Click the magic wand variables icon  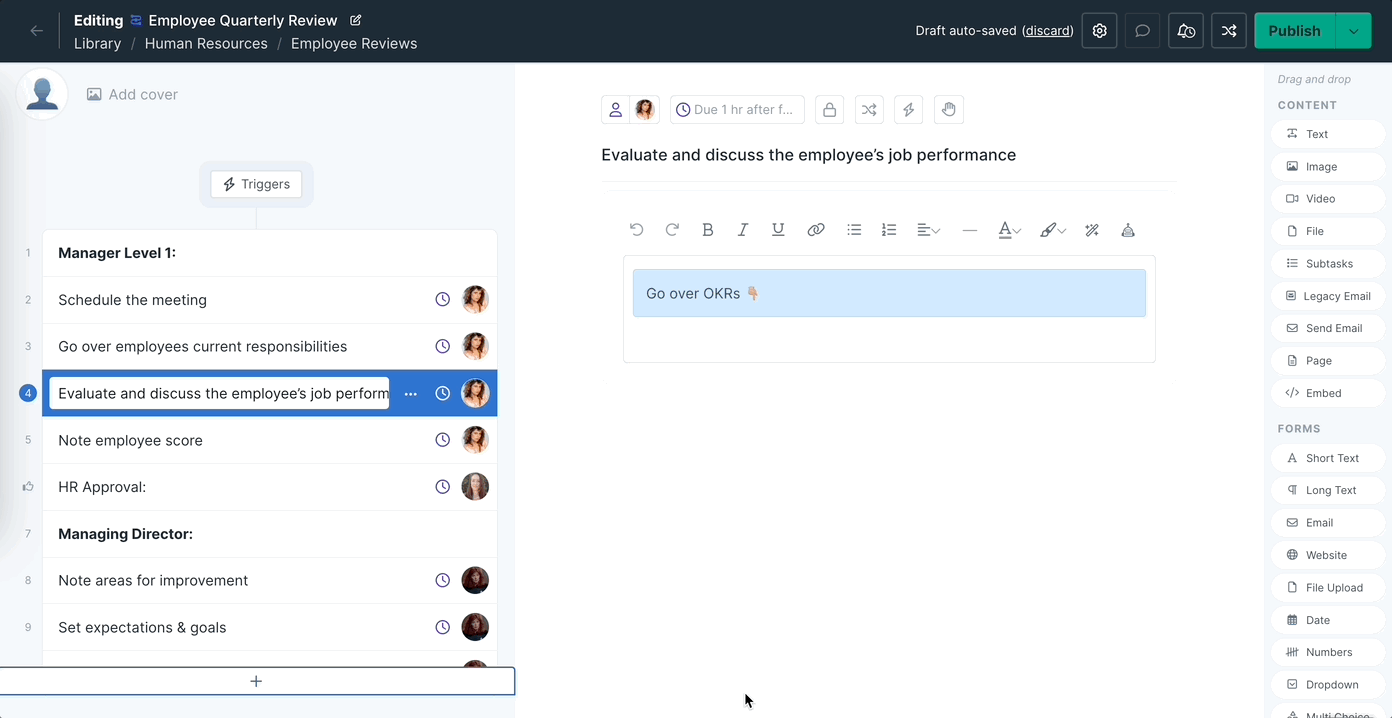coord(1092,230)
